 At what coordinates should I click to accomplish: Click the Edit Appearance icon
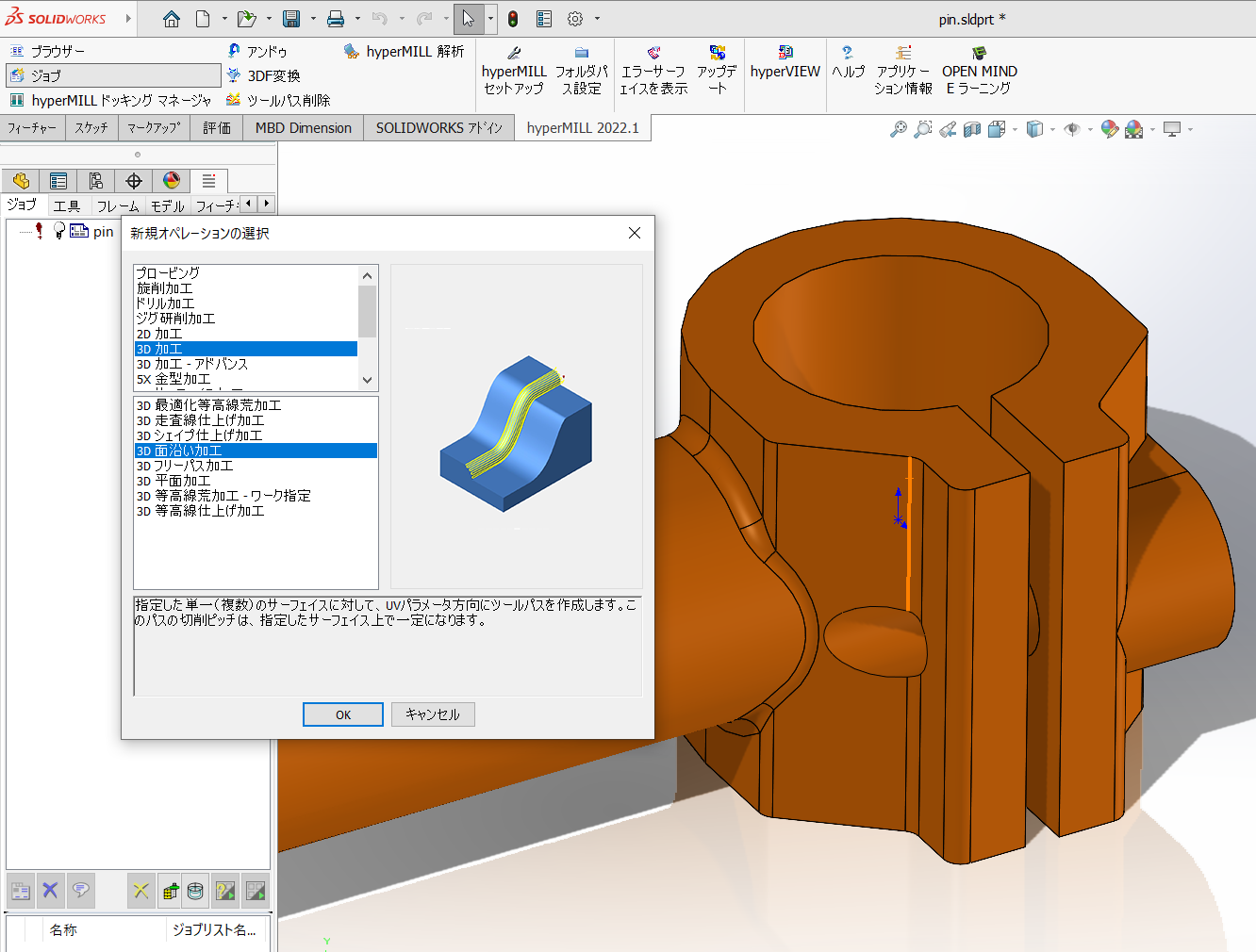tap(1110, 129)
